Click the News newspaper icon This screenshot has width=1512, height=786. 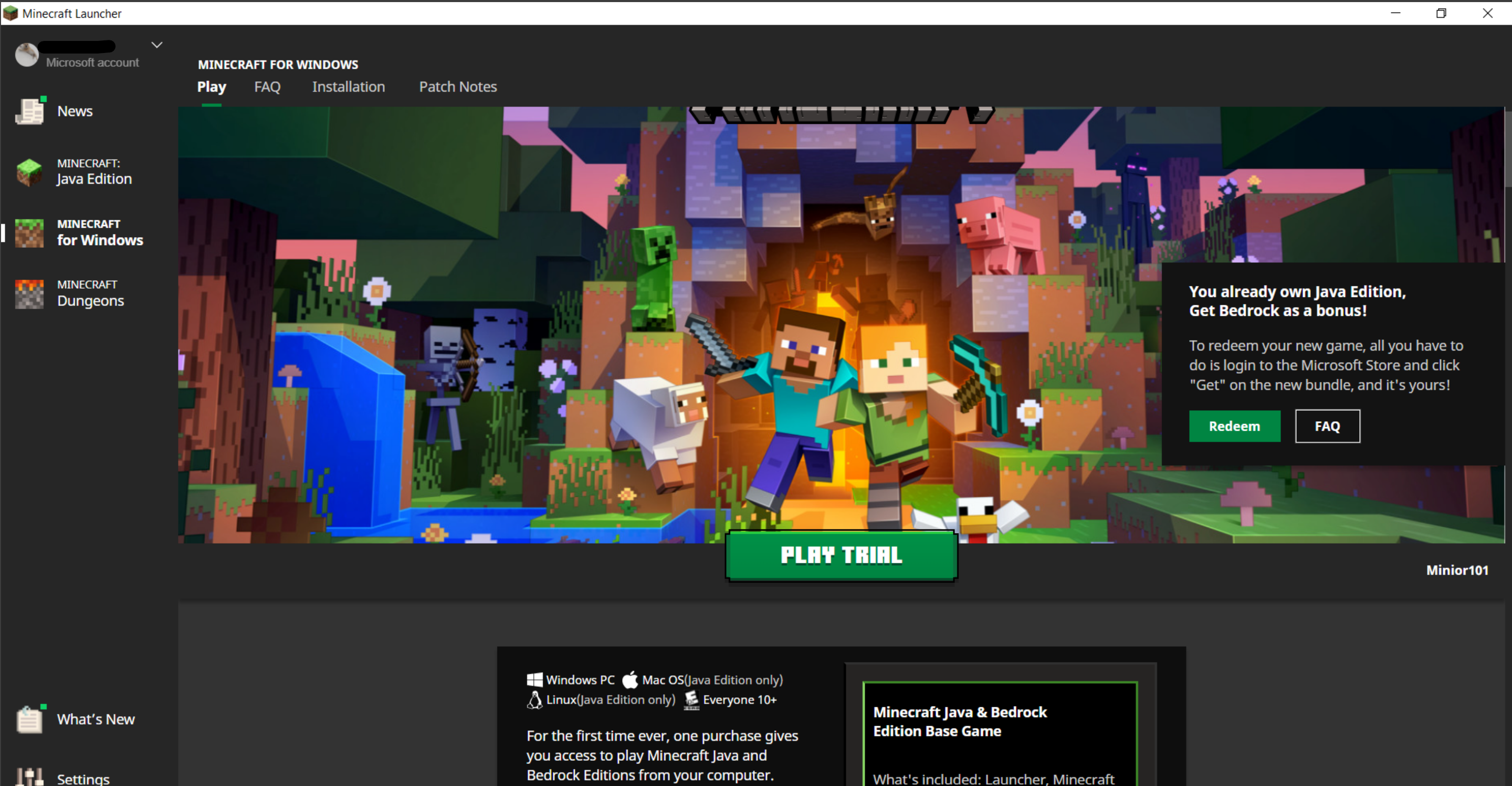pos(29,111)
